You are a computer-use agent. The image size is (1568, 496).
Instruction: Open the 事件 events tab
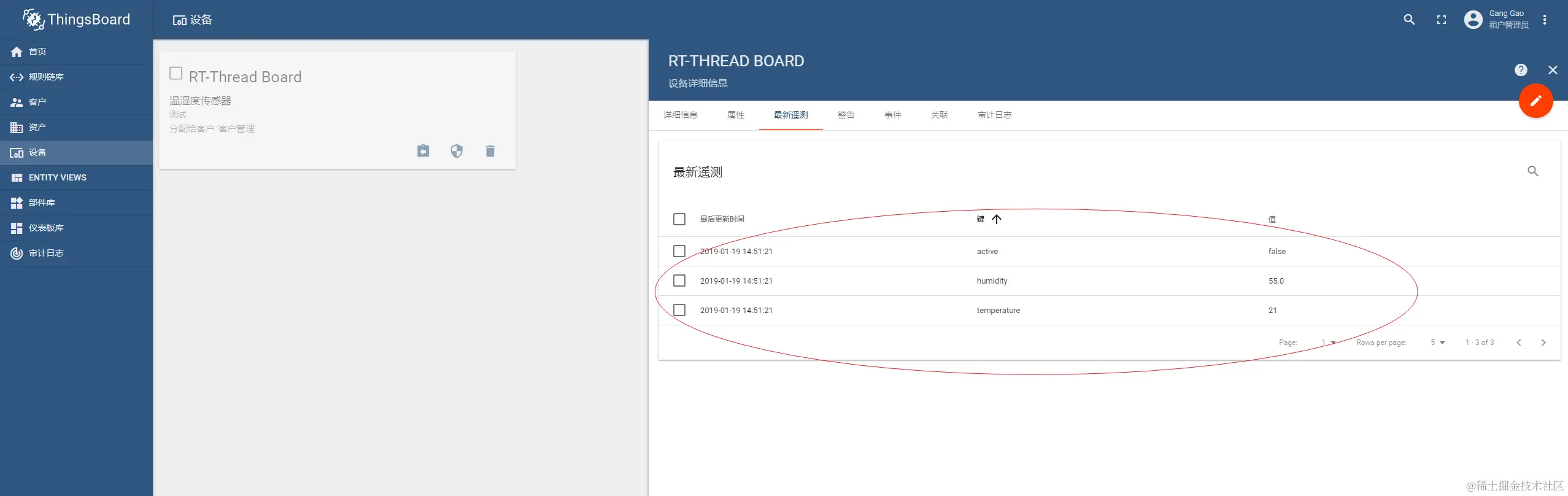[x=893, y=115]
